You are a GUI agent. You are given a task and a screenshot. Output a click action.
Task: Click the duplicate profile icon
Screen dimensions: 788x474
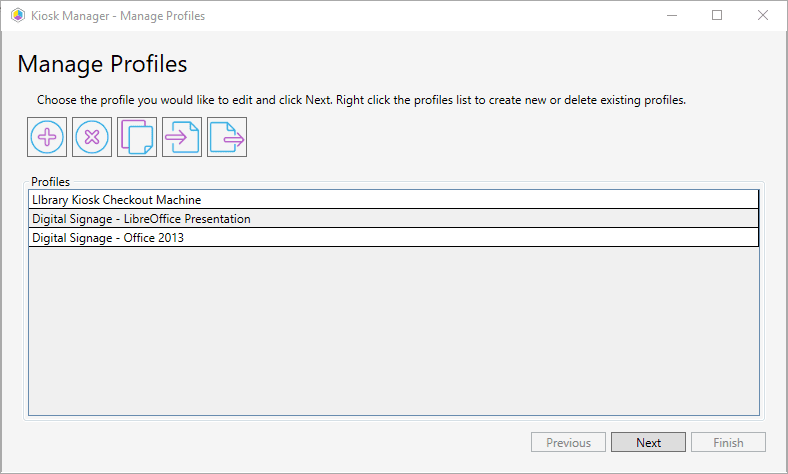[137, 138]
